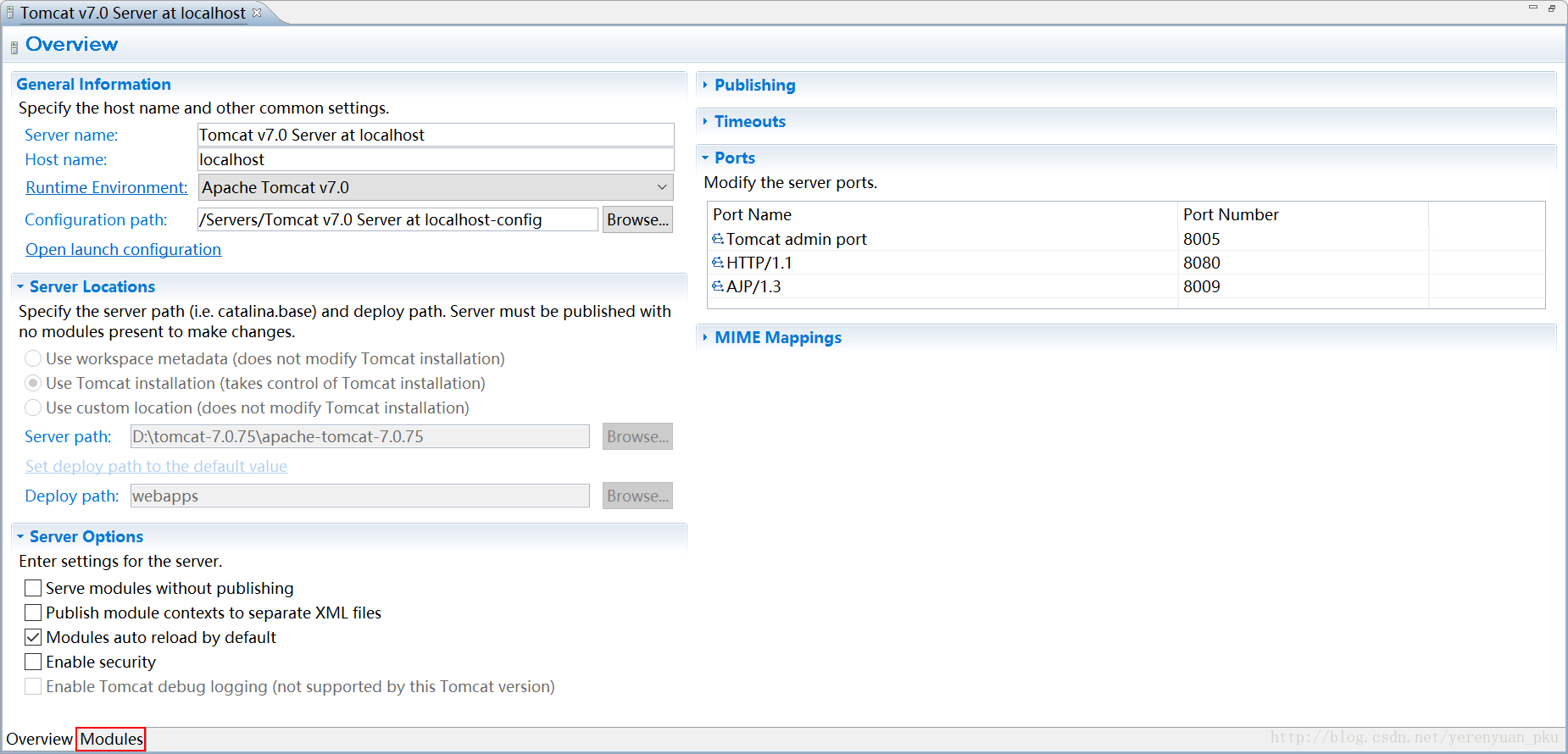This screenshot has width=1568, height=754.
Task: Click the port number 8080 cell
Action: (x=1303, y=263)
